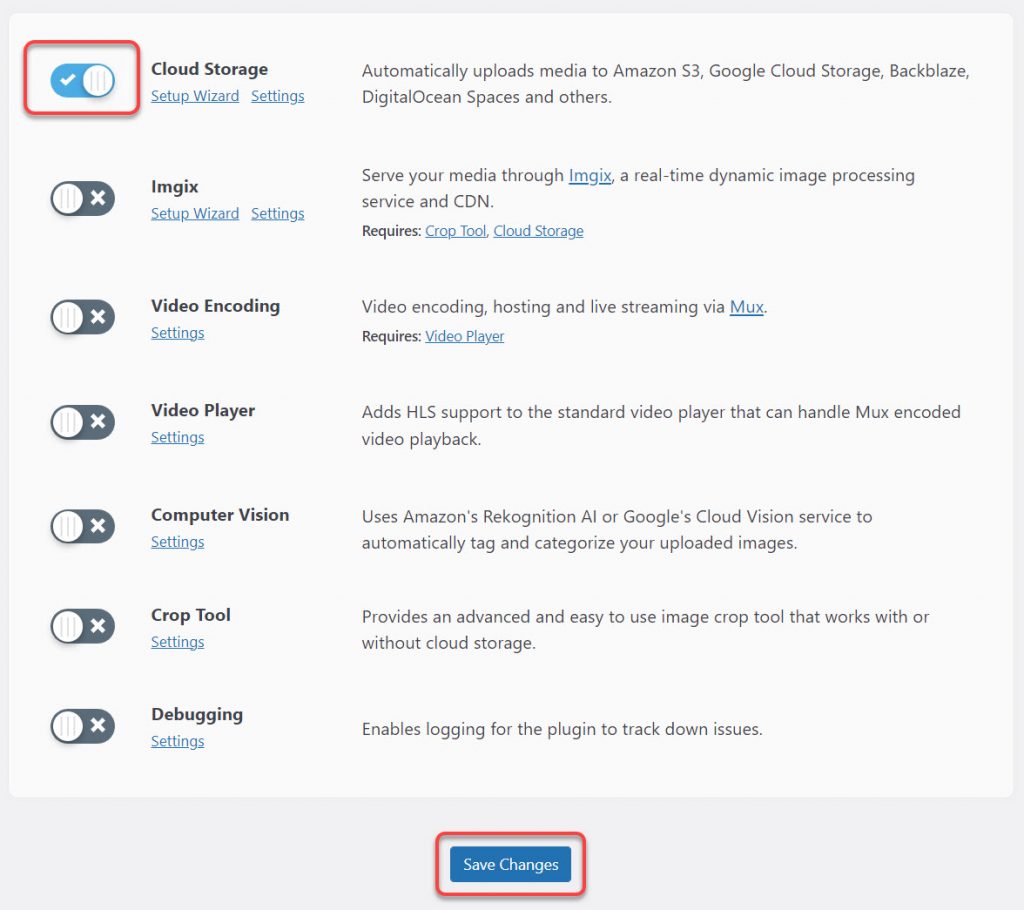Open Debugging Settings link
1024x910 pixels.
click(178, 741)
